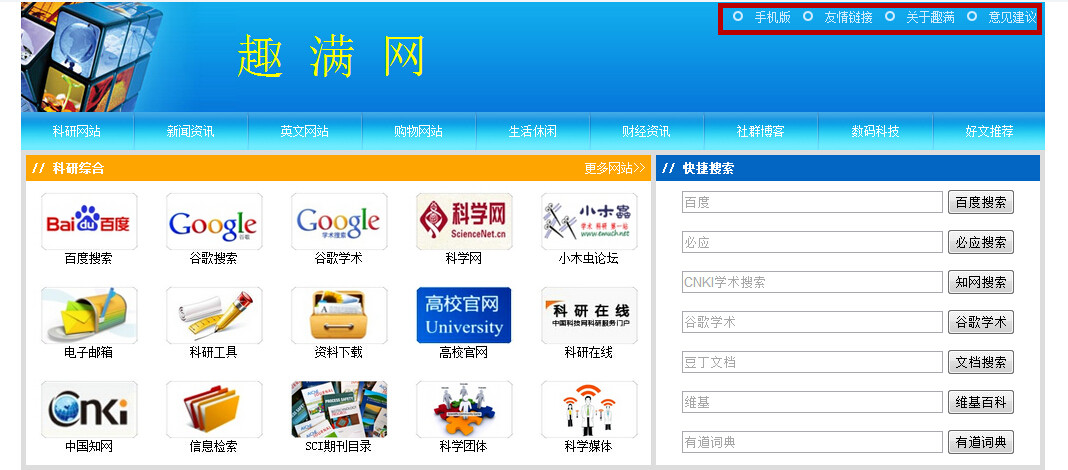Select the 财经资讯 navigation tab
The width and height of the screenshot is (1068, 470).
[646, 131]
